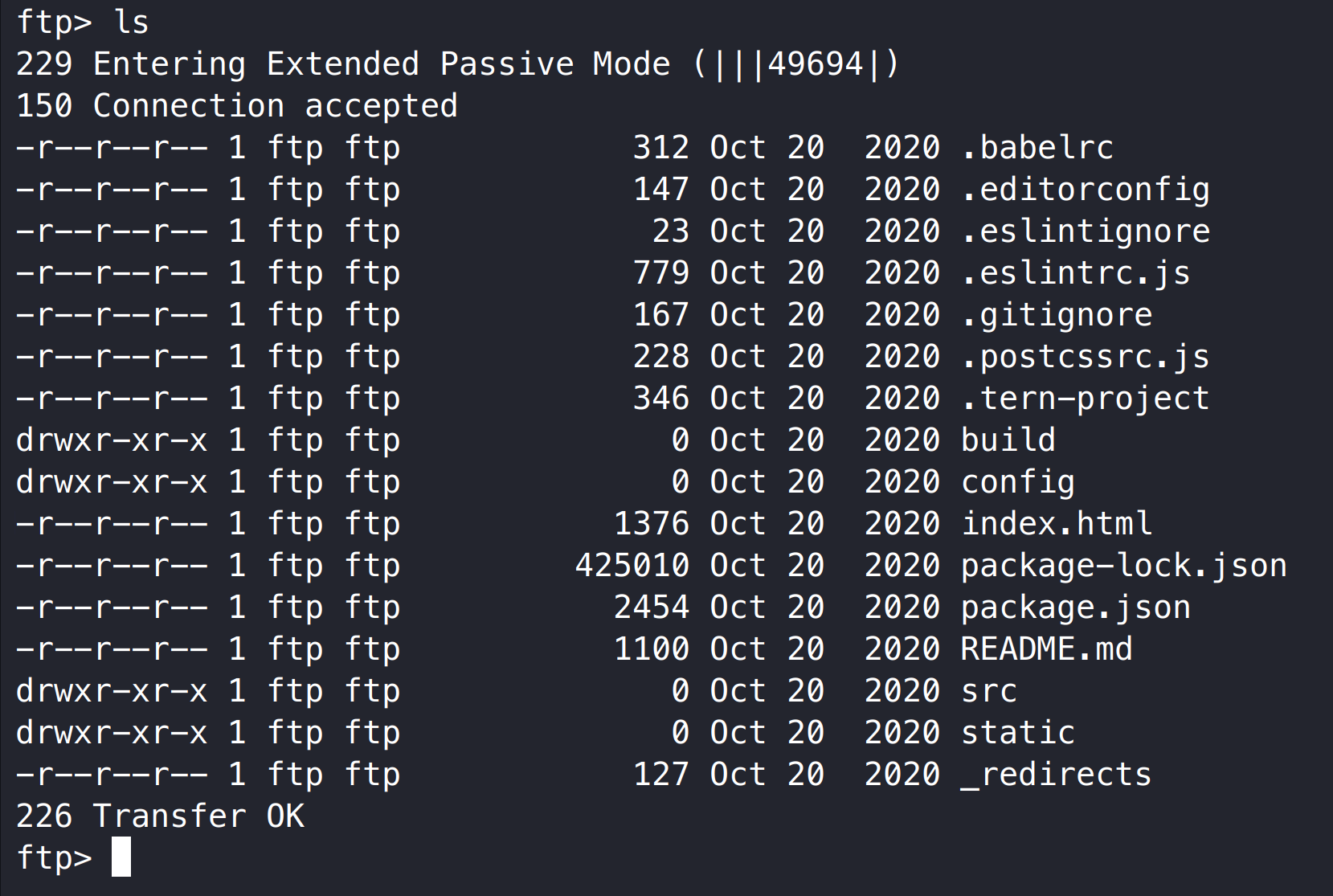Click the .tern-project filename
The image size is (1333, 896).
(1085, 399)
